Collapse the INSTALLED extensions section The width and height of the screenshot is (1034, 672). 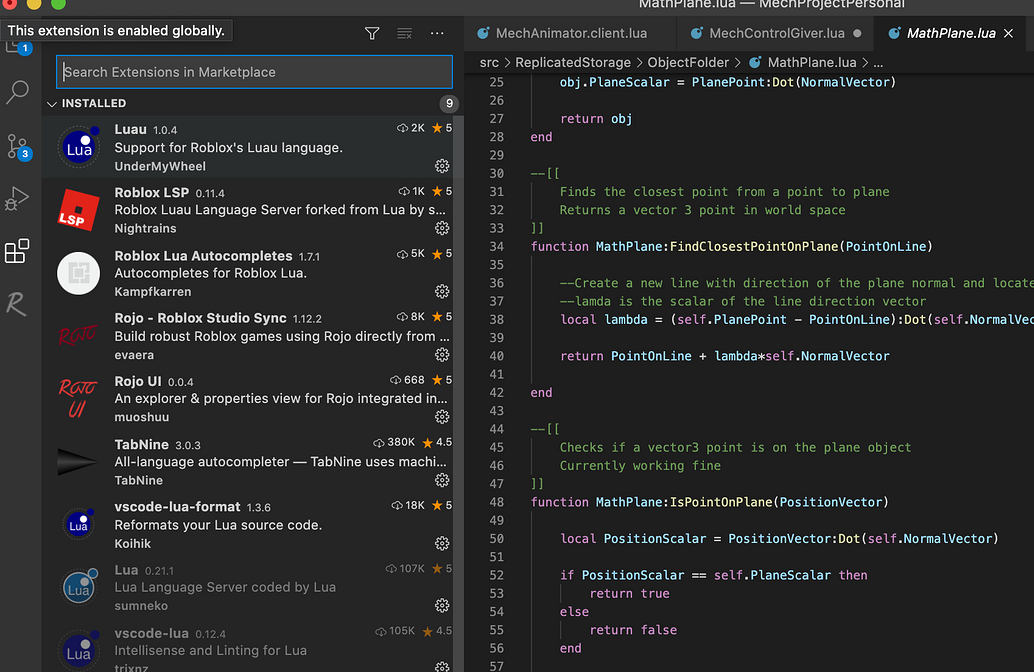click(x=52, y=103)
